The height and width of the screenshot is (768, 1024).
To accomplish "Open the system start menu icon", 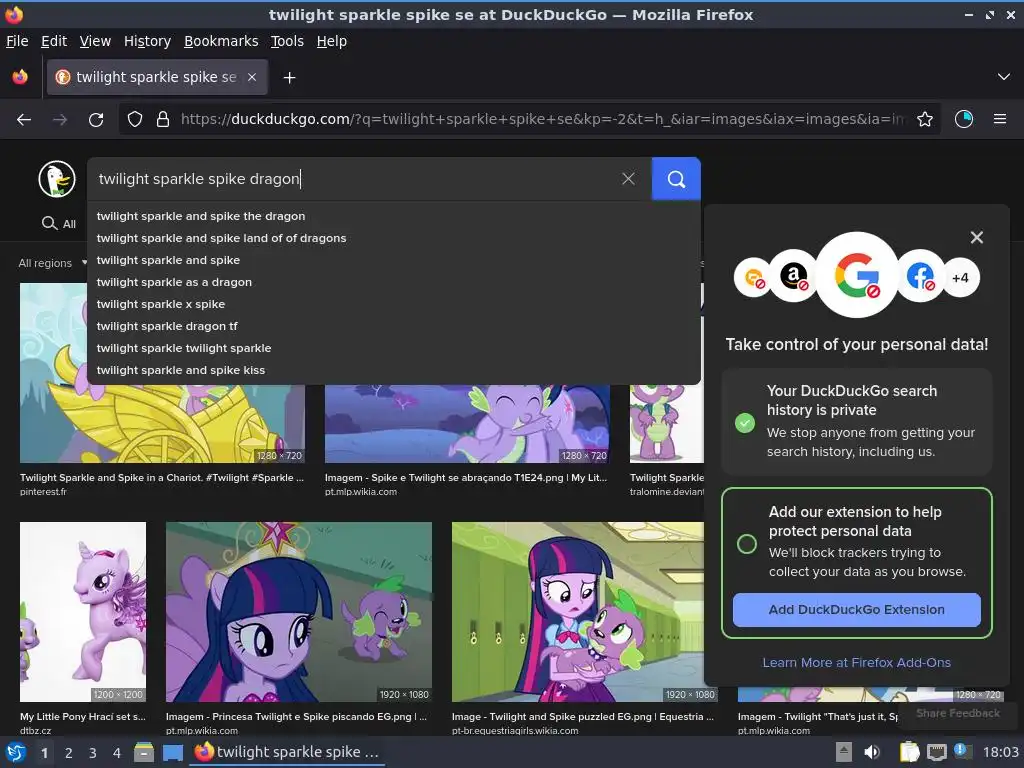I will 16,753.
